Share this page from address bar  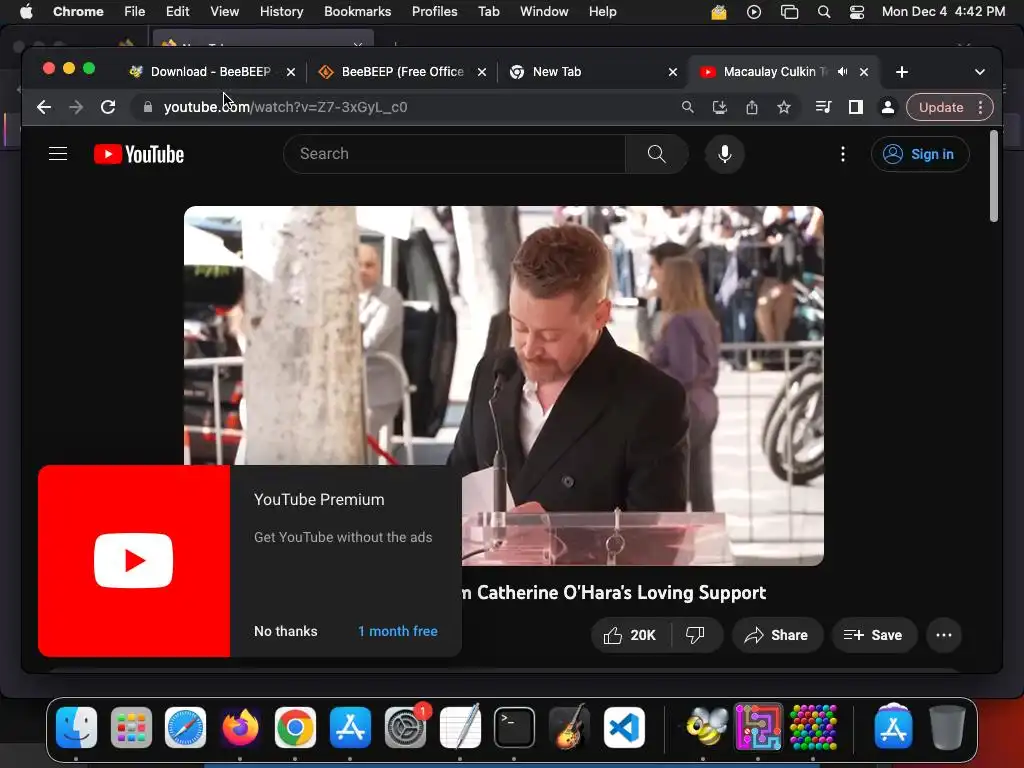[x=752, y=107]
